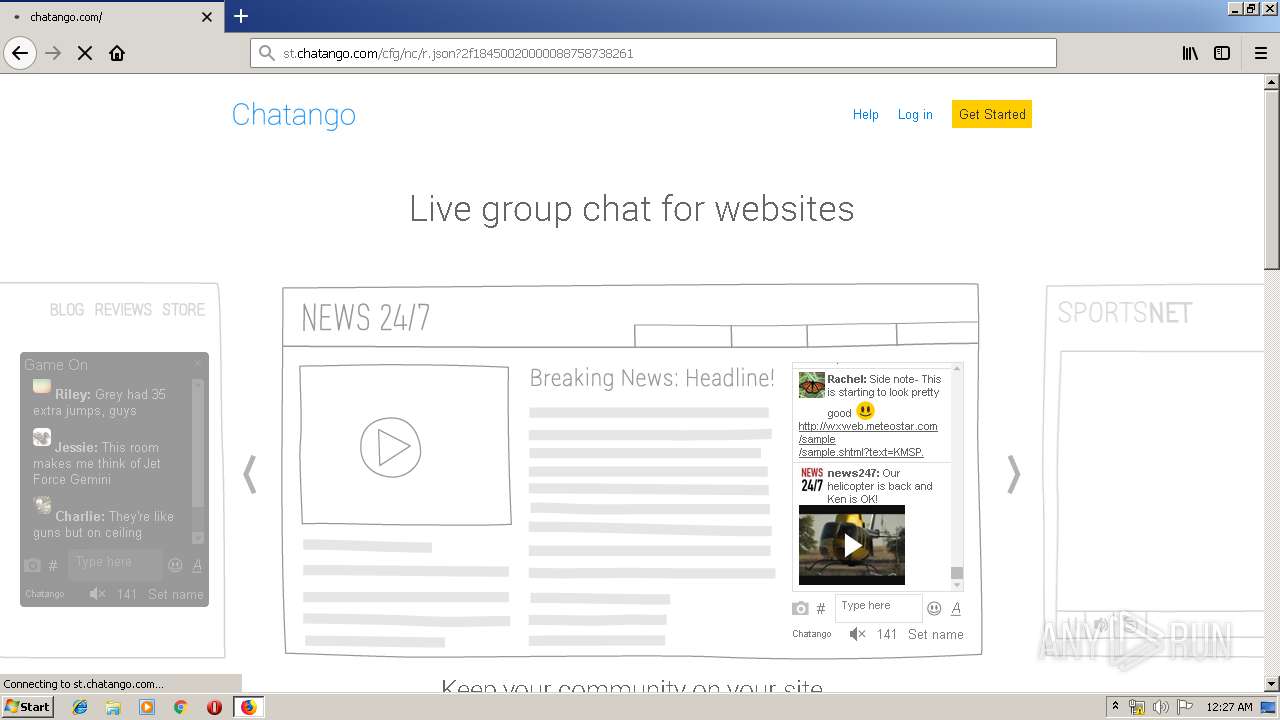Show previous slide with left arrow

pos(250,474)
